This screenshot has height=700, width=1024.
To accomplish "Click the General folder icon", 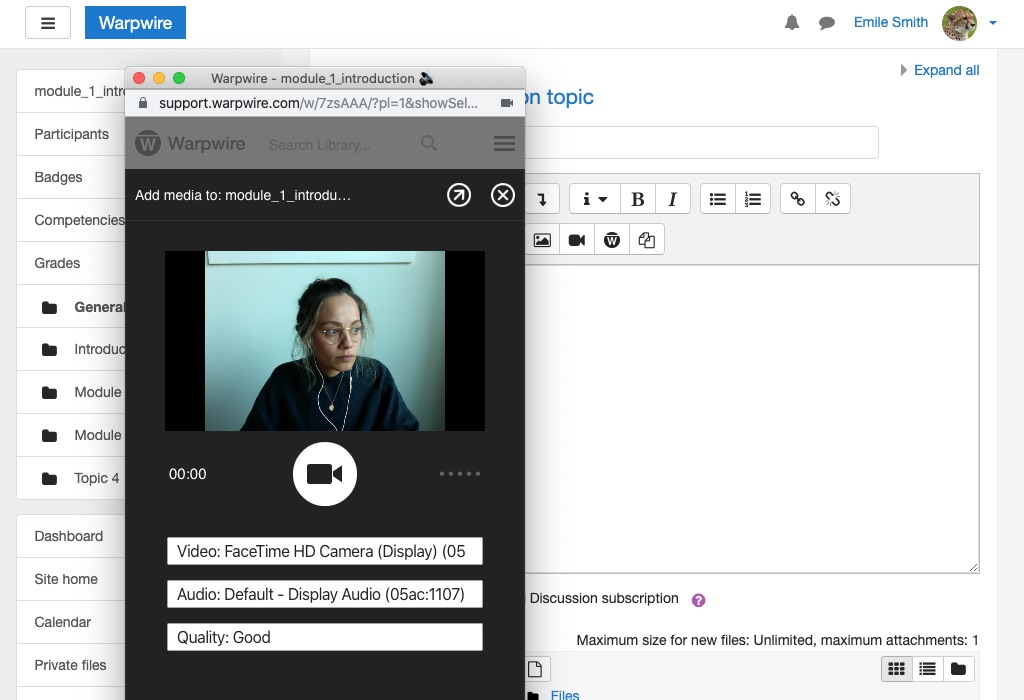I will [x=49, y=308].
